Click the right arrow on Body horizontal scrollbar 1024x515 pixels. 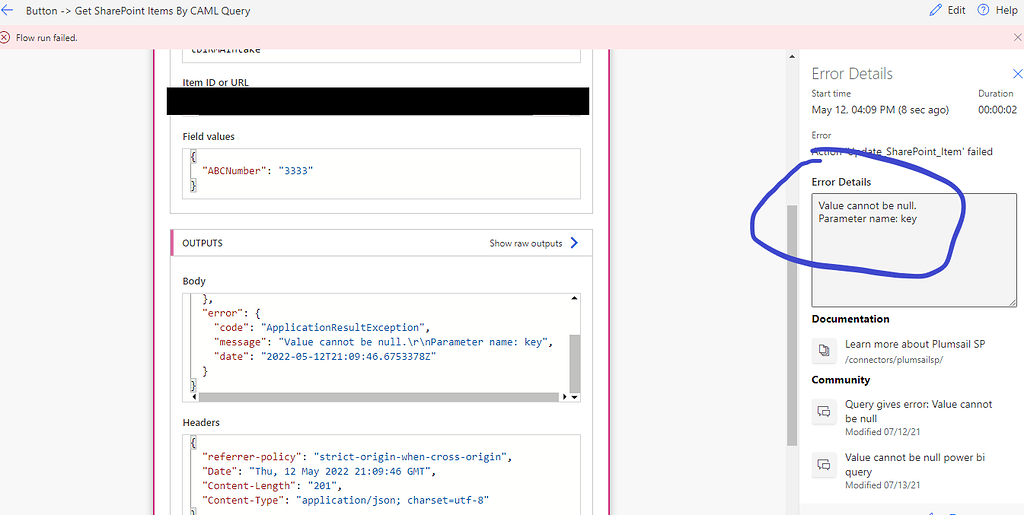[x=563, y=397]
